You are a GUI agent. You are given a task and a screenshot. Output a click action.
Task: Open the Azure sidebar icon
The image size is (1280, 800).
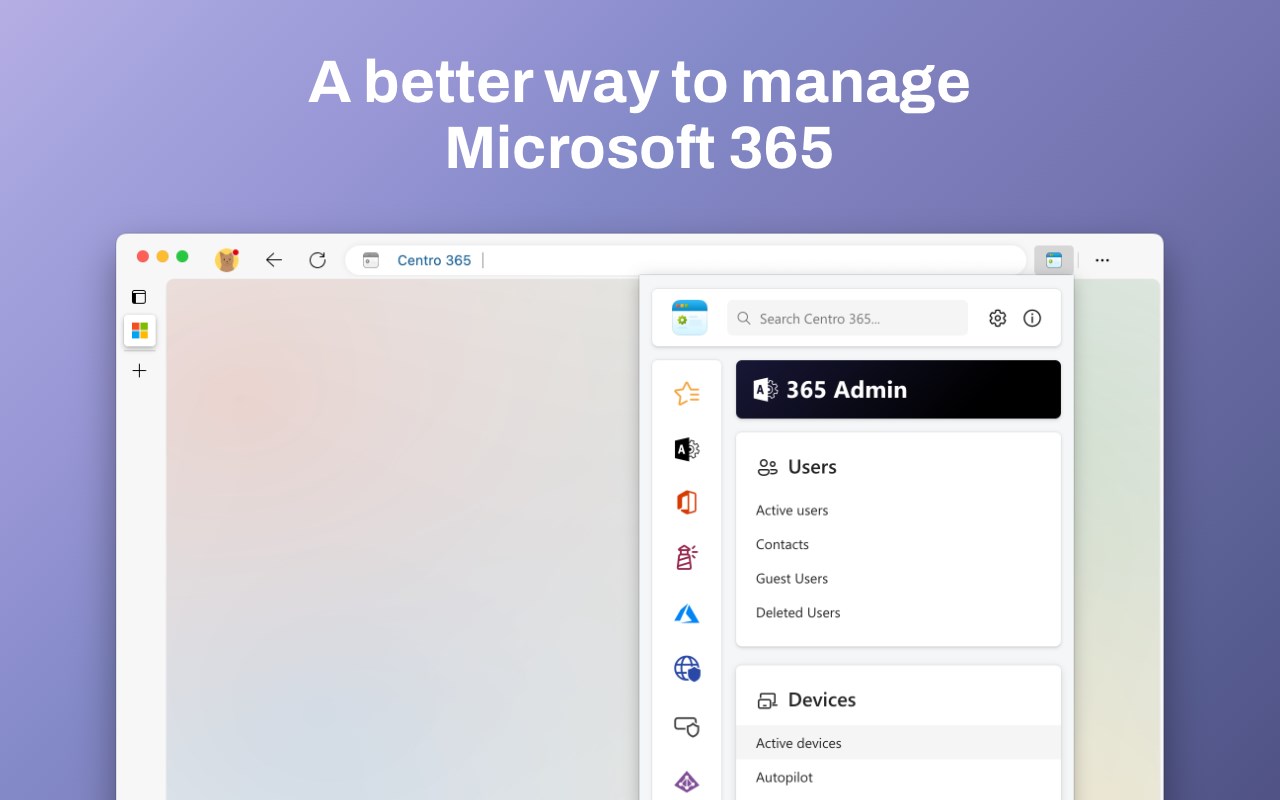coord(687,614)
